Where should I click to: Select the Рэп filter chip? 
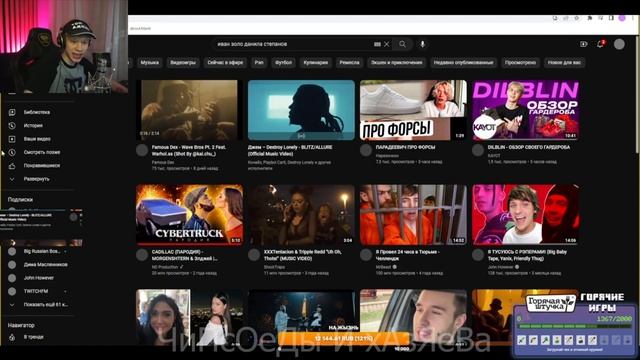pos(259,63)
